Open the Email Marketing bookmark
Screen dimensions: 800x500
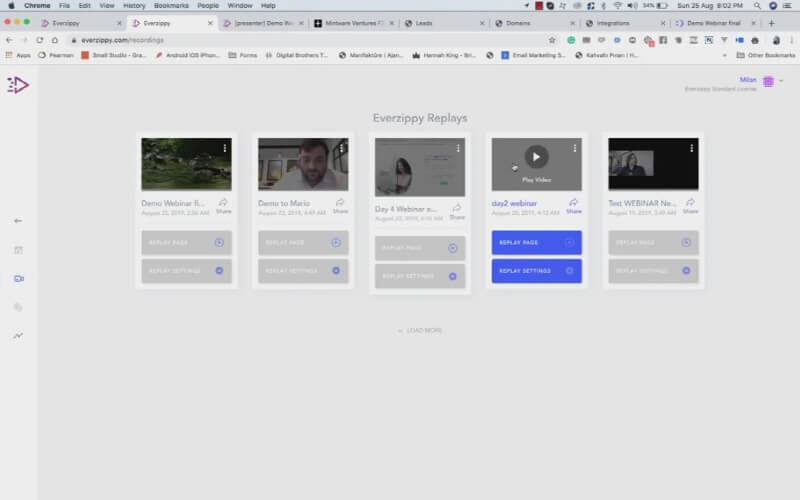point(533,55)
